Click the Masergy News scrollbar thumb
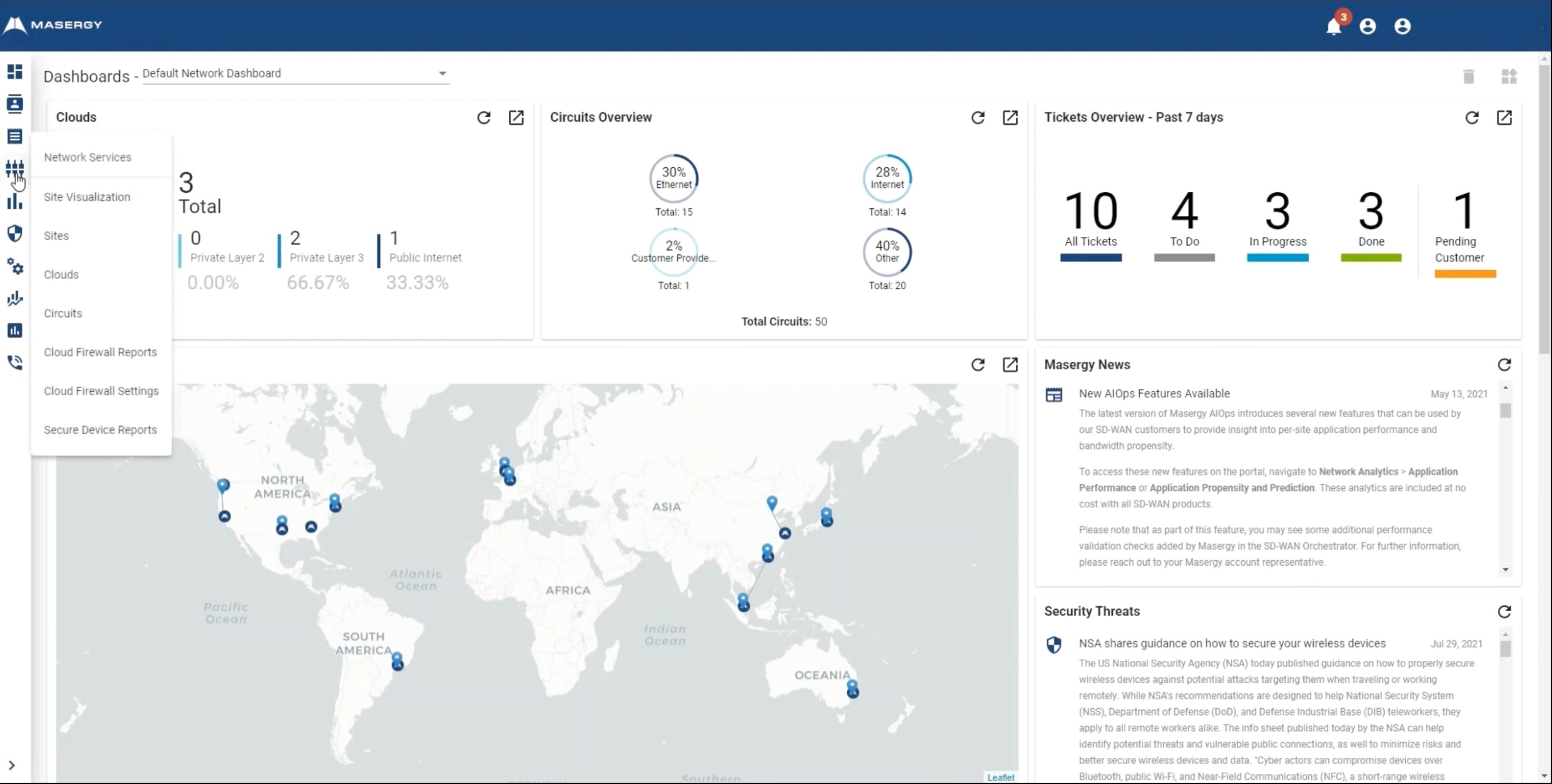1552x784 pixels. [1505, 410]
